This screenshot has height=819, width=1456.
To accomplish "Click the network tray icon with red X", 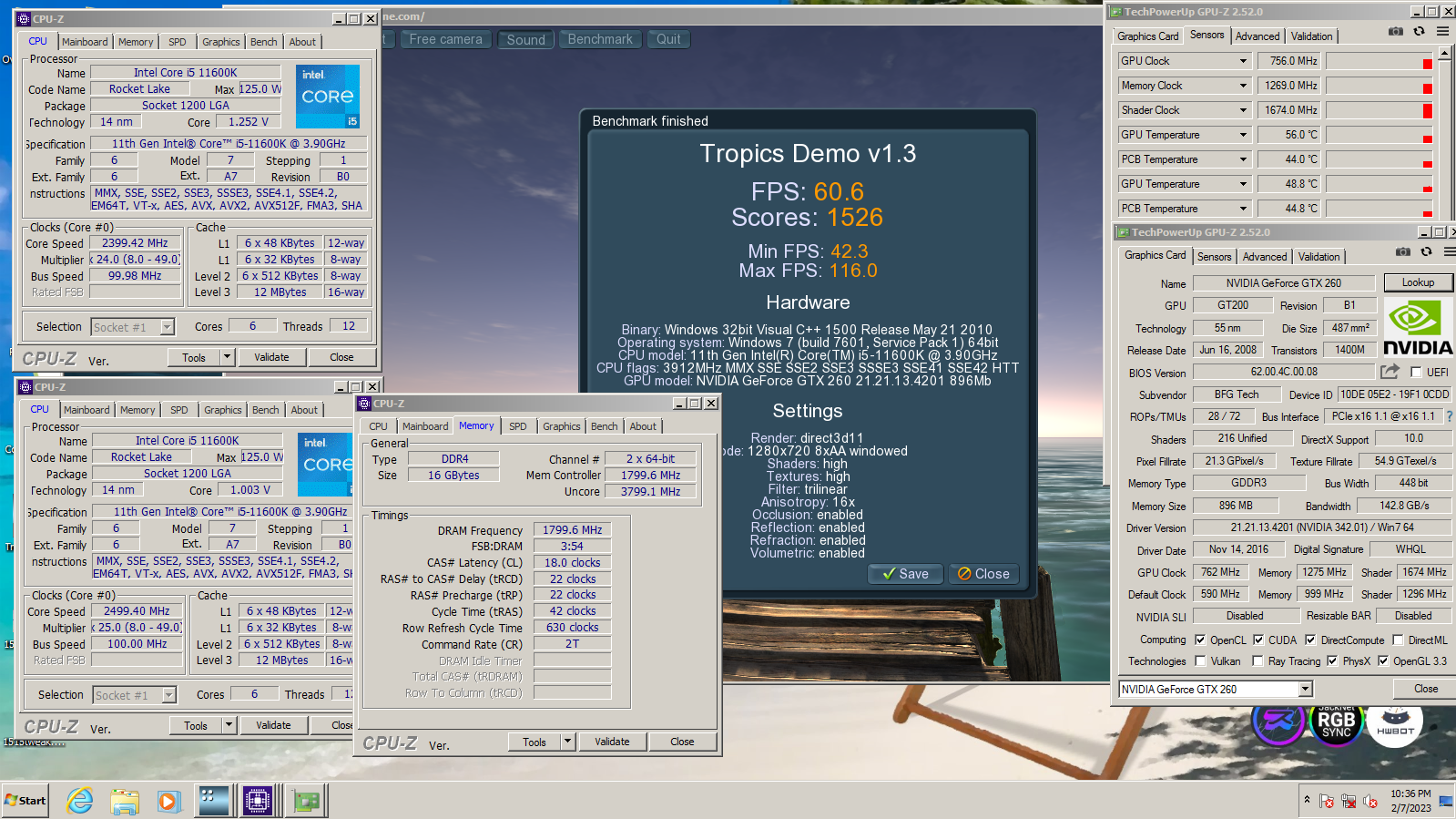I will [x=1349, y=802].
